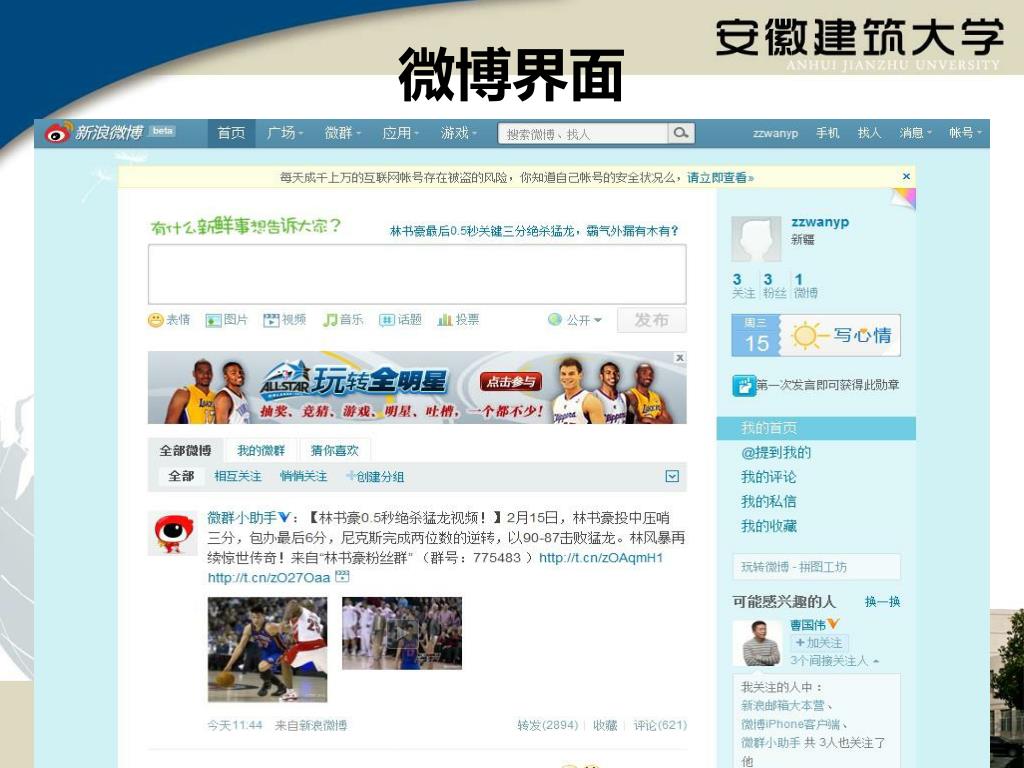The width and height of the screenshot is (1024, 768).
Task: Click 微群小助手 username link
Action: [x=242, y=518]
